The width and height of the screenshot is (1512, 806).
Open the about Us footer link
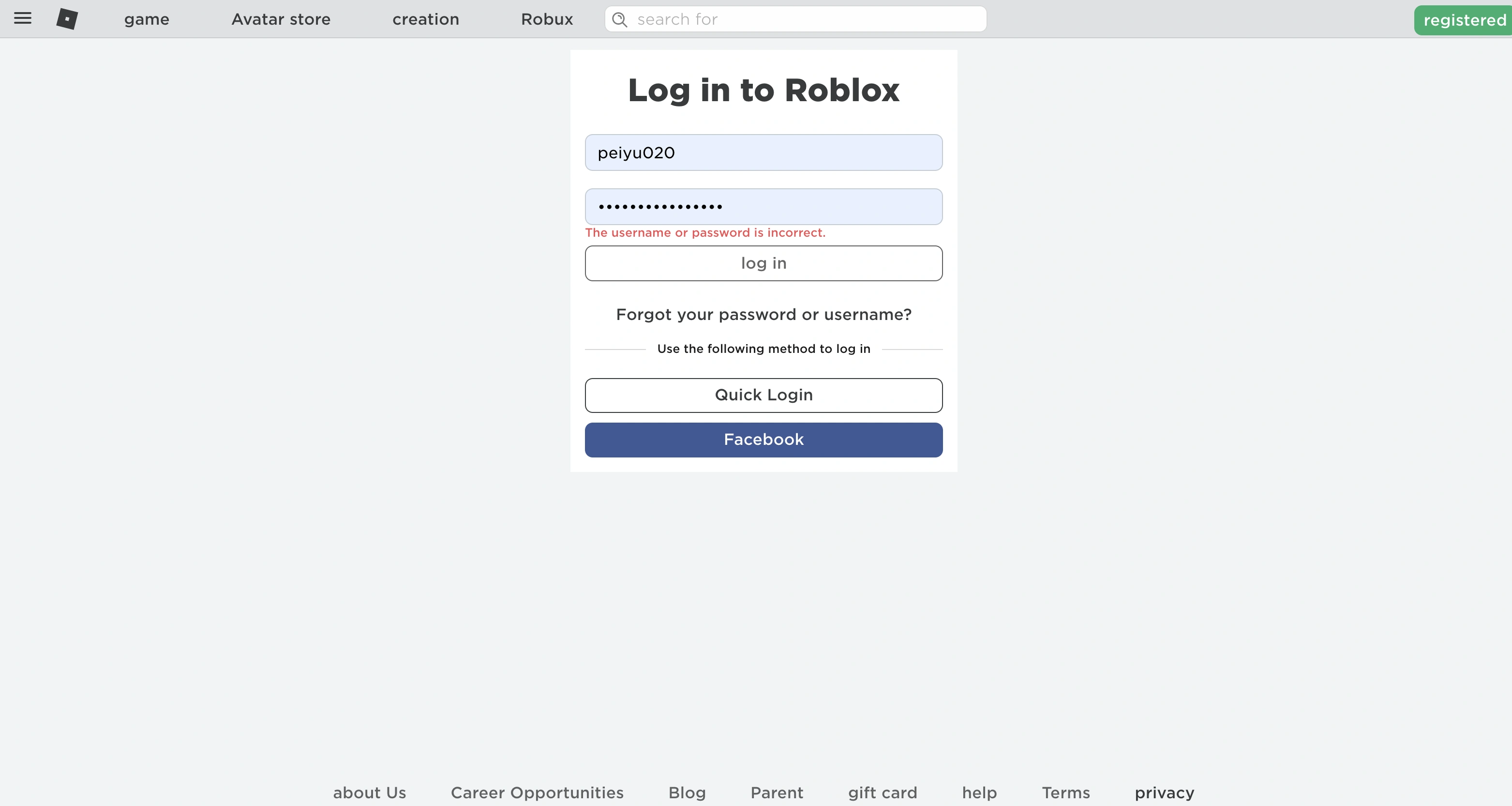point(369,792)
